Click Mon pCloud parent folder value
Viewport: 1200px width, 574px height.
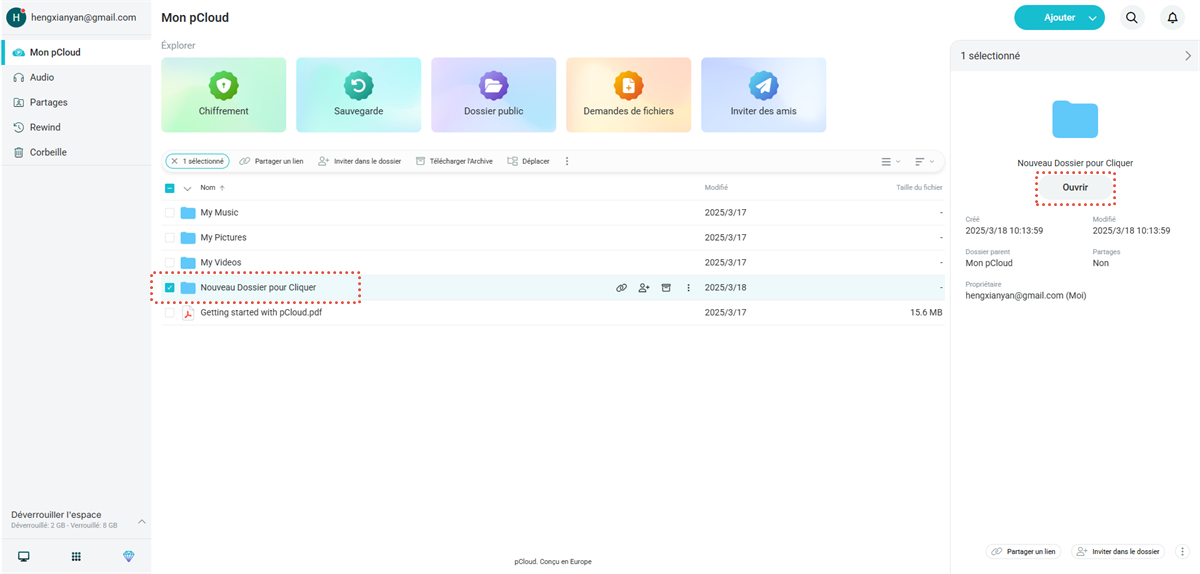click(x=989, y=263)
